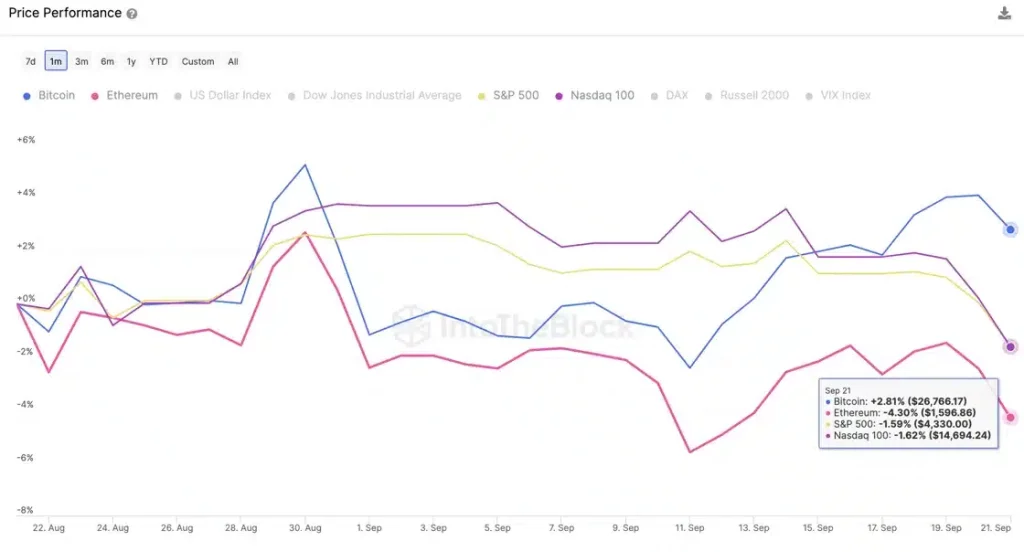Choose the YTD time range
This screenshot has width=1024, height=552.
coord(158,61)
